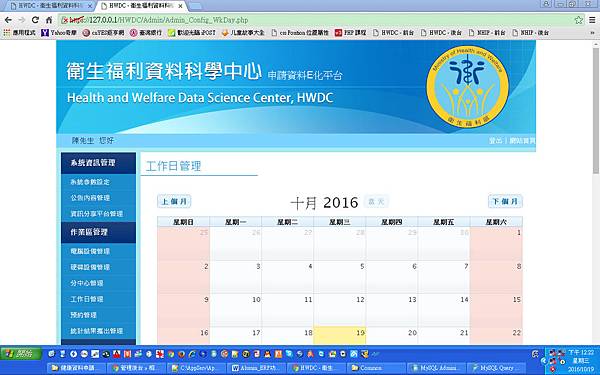Select the 作業區管理 sidebar header
Image resolution: width=600 pixels, height=375 pixels.
(98, 232)
